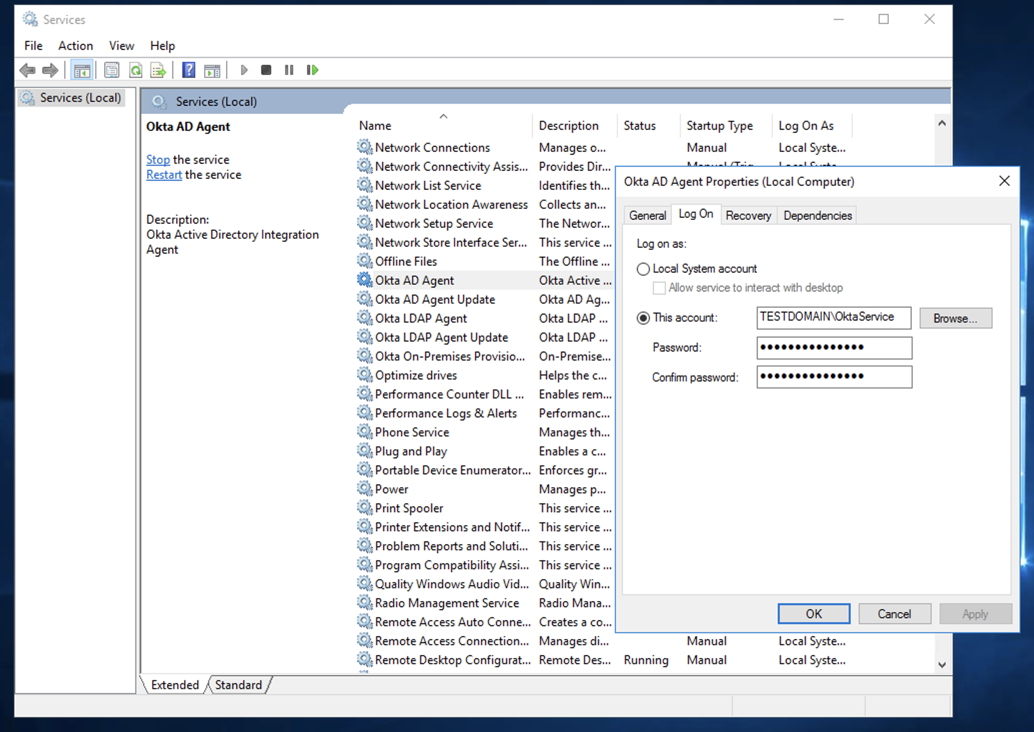Toggle the Show/Hide Console Tree icon
The width and height of the screenshot is (1034, 732).
point(82,70)
